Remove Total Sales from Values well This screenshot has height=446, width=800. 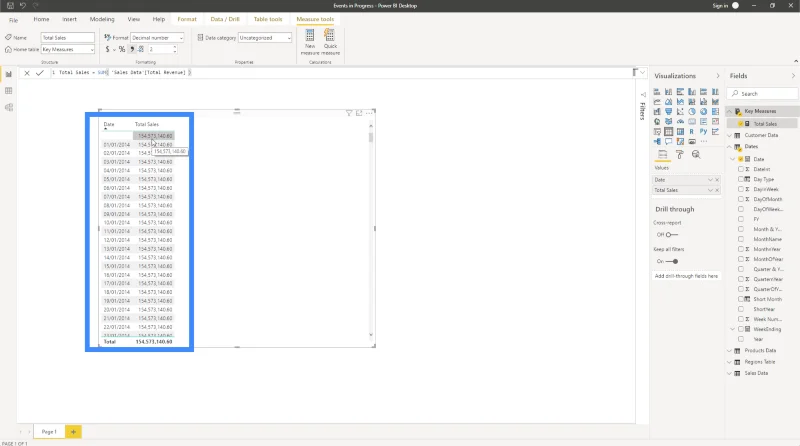pos(717,190)
